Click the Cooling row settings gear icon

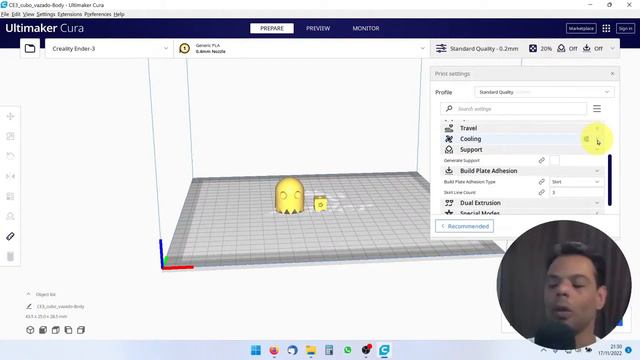587,139
